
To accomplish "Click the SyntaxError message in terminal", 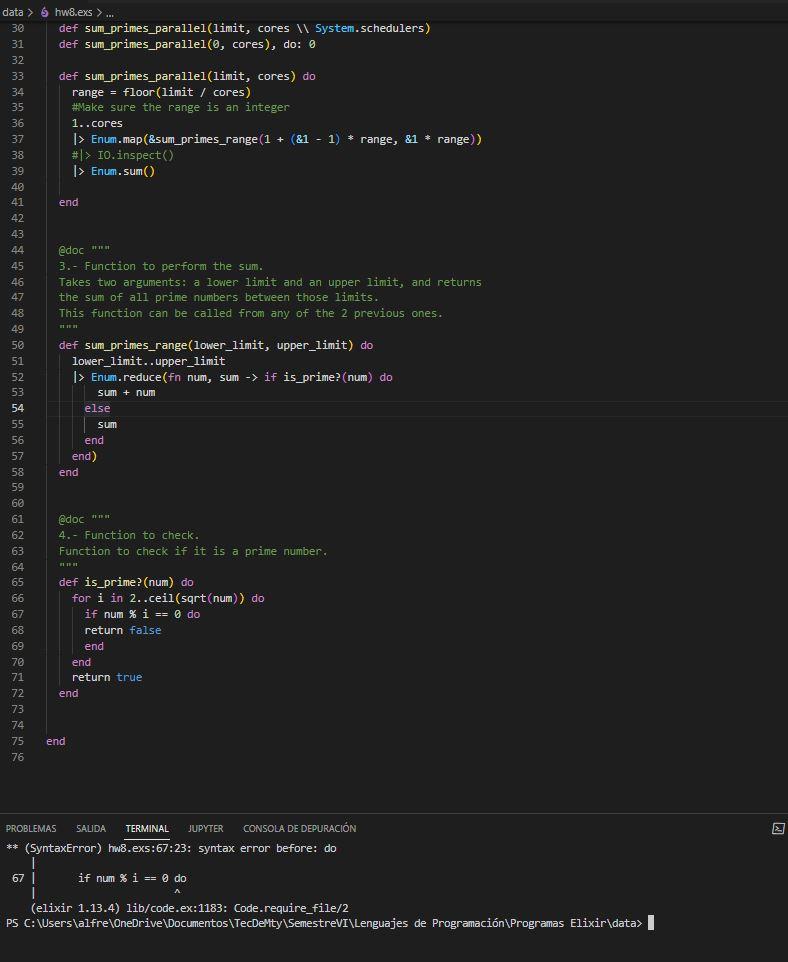I will [171, 848].
